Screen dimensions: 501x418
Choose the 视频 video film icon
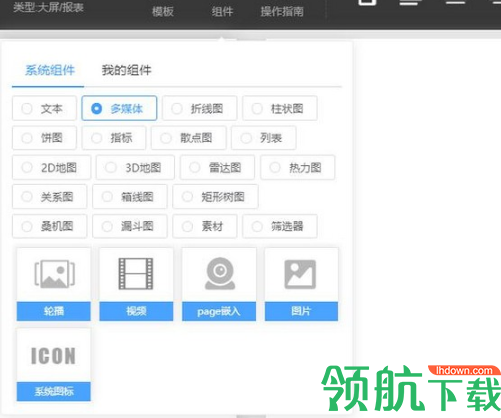(x=136, y=274)
